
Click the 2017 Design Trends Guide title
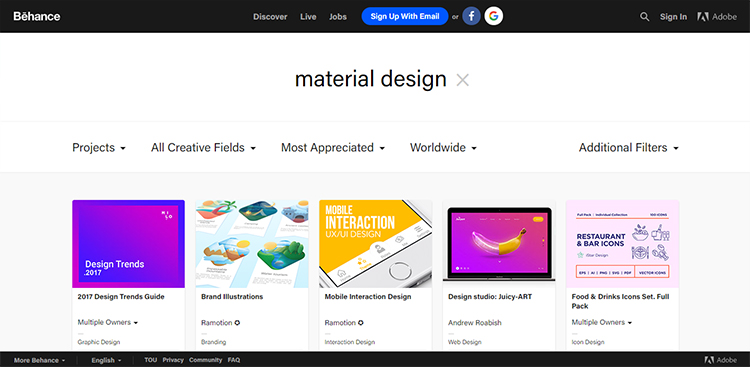121,297
